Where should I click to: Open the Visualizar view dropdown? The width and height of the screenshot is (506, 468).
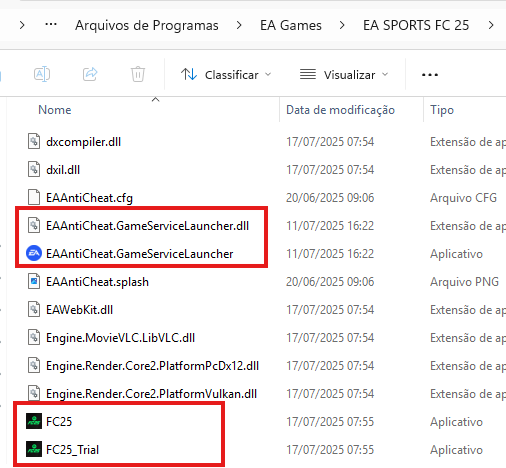point(344,75)
